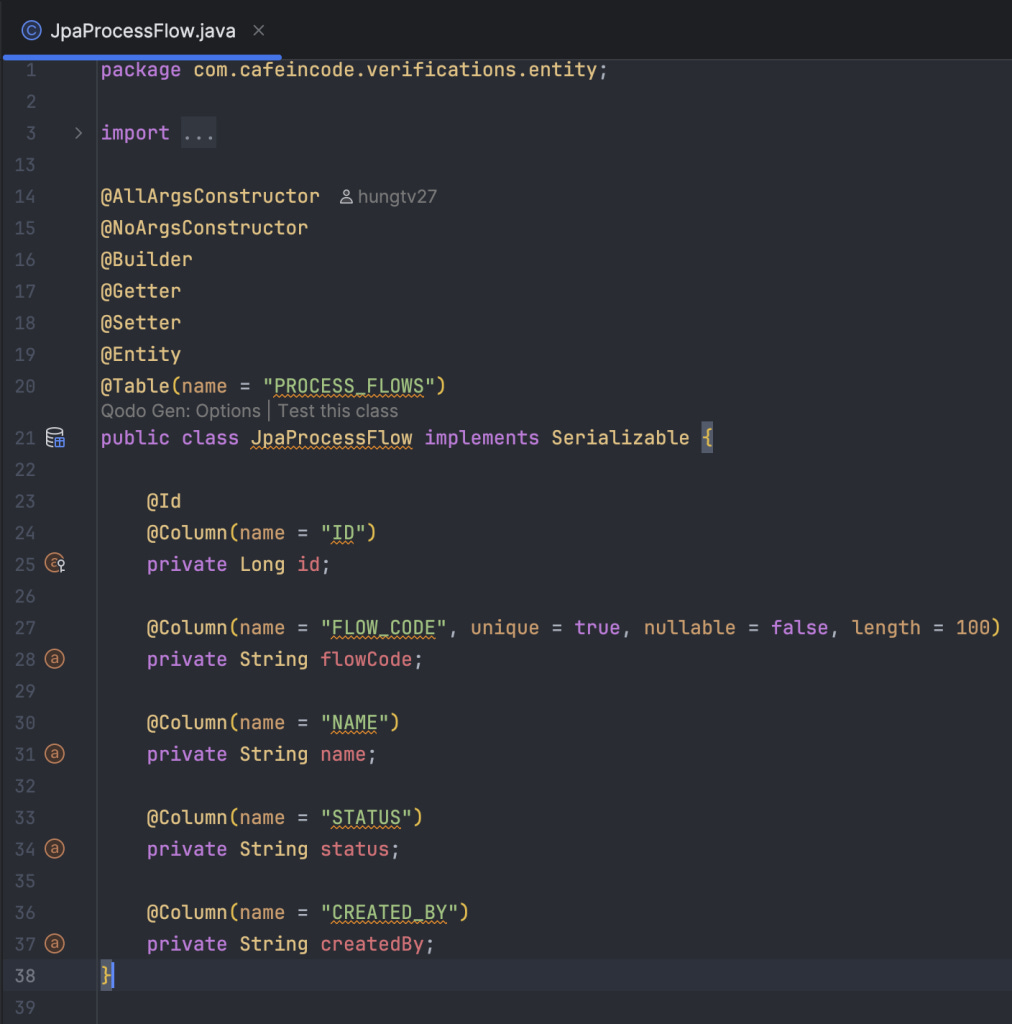Click the JpaProcessFlow class name declaration
Screen dimensions: 1012x1024
332,438
